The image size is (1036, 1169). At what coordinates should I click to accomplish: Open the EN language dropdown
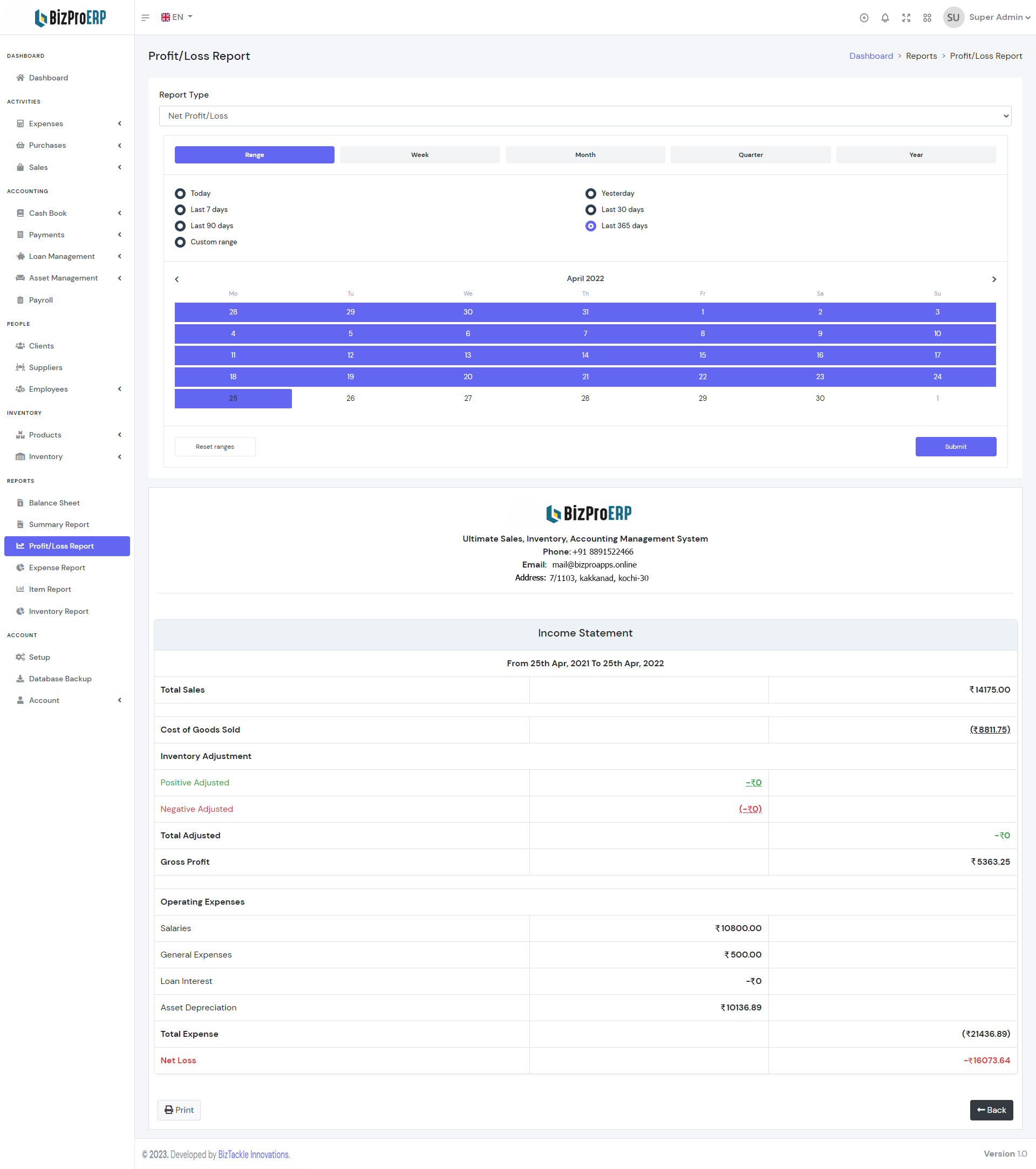(177, 17)
